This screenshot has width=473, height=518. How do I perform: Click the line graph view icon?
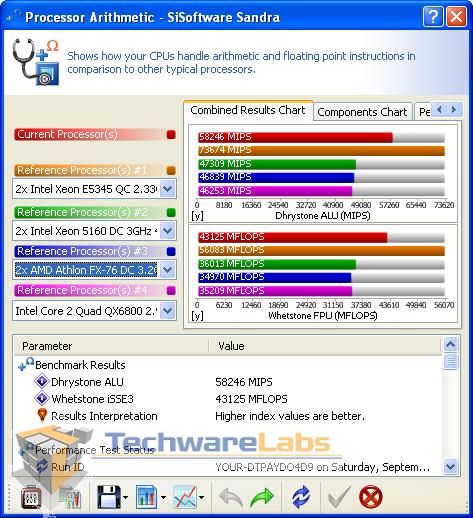[x=185, y=497]
